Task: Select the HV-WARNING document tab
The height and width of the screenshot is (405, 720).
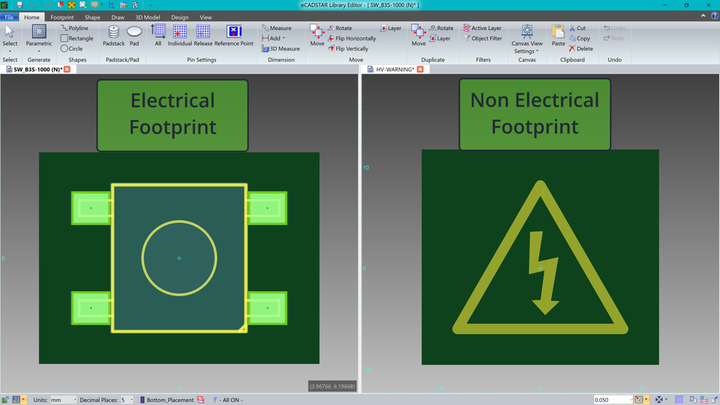Action: point(395,69)
